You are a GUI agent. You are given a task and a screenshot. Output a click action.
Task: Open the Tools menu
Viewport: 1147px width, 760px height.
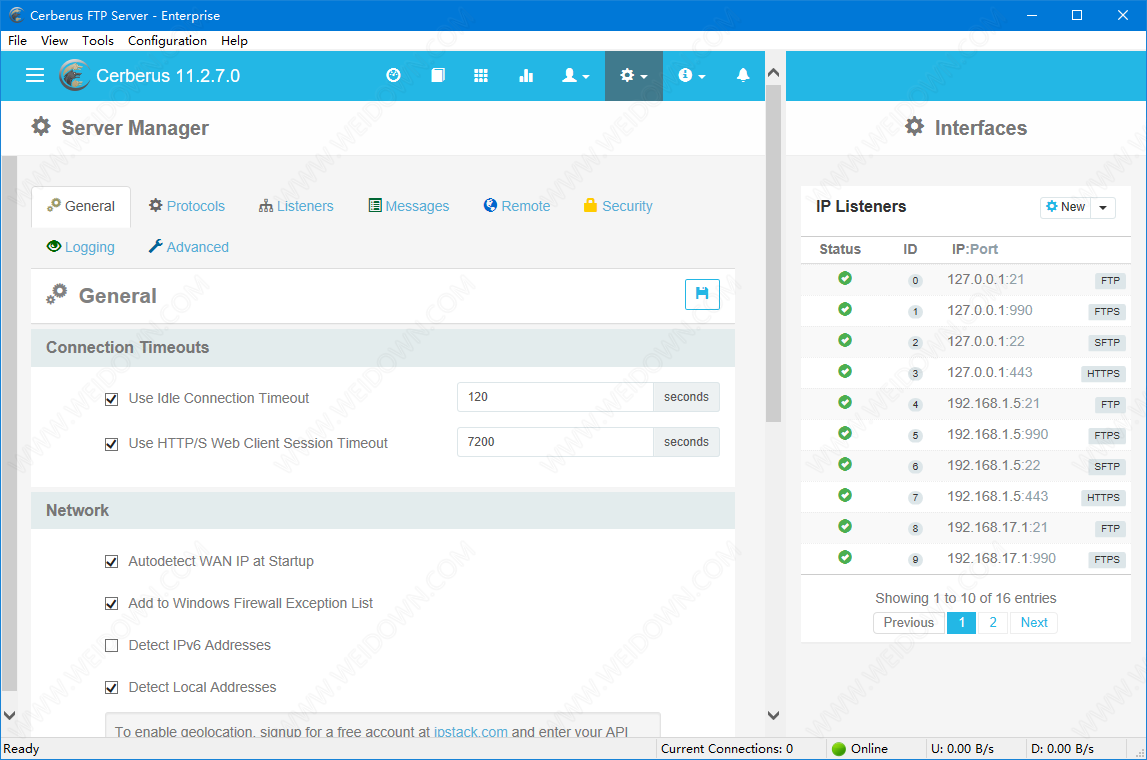click(97, 40)
